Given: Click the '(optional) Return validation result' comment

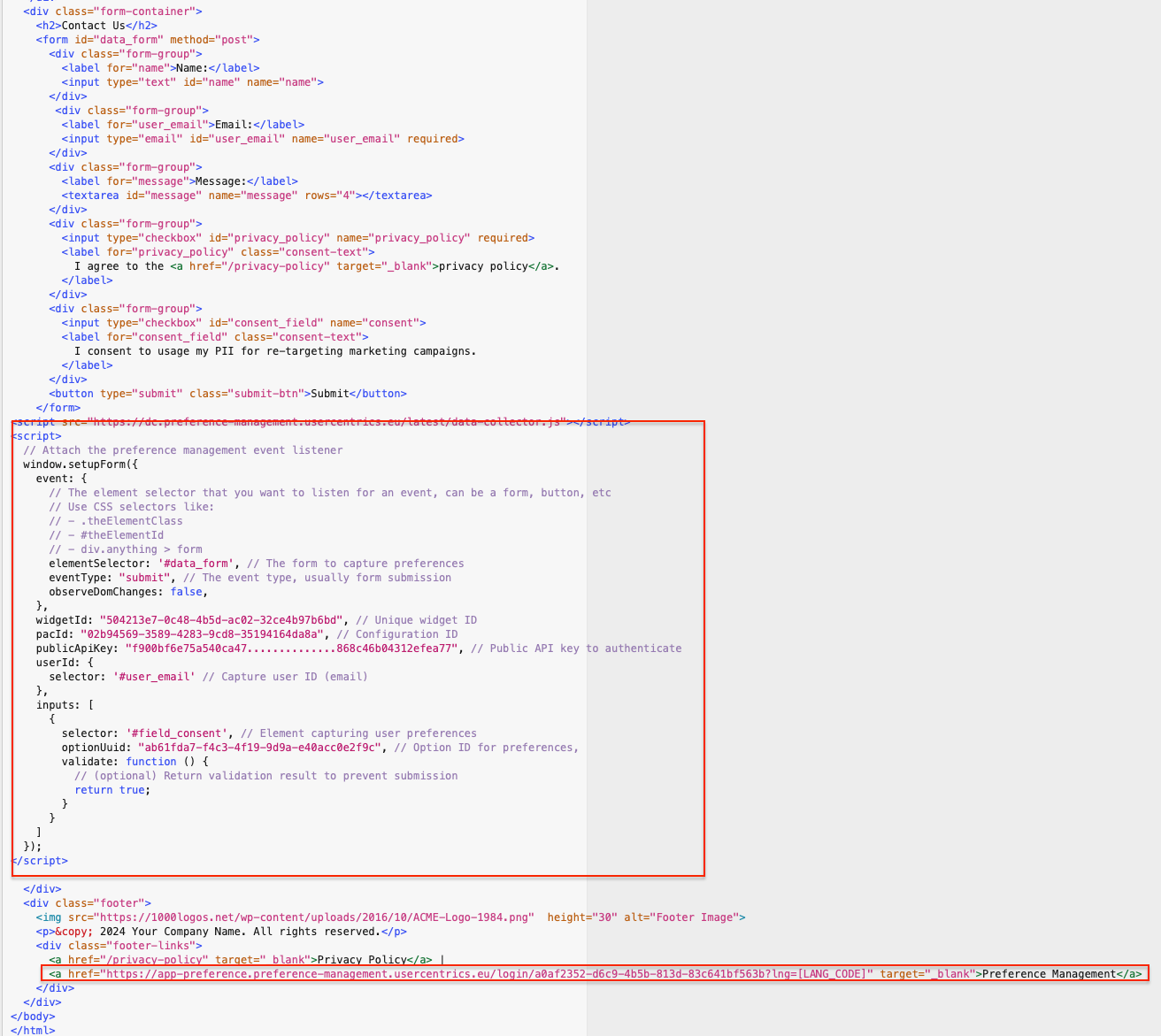Looking at the screenshot, I should (x=266, y=776).
